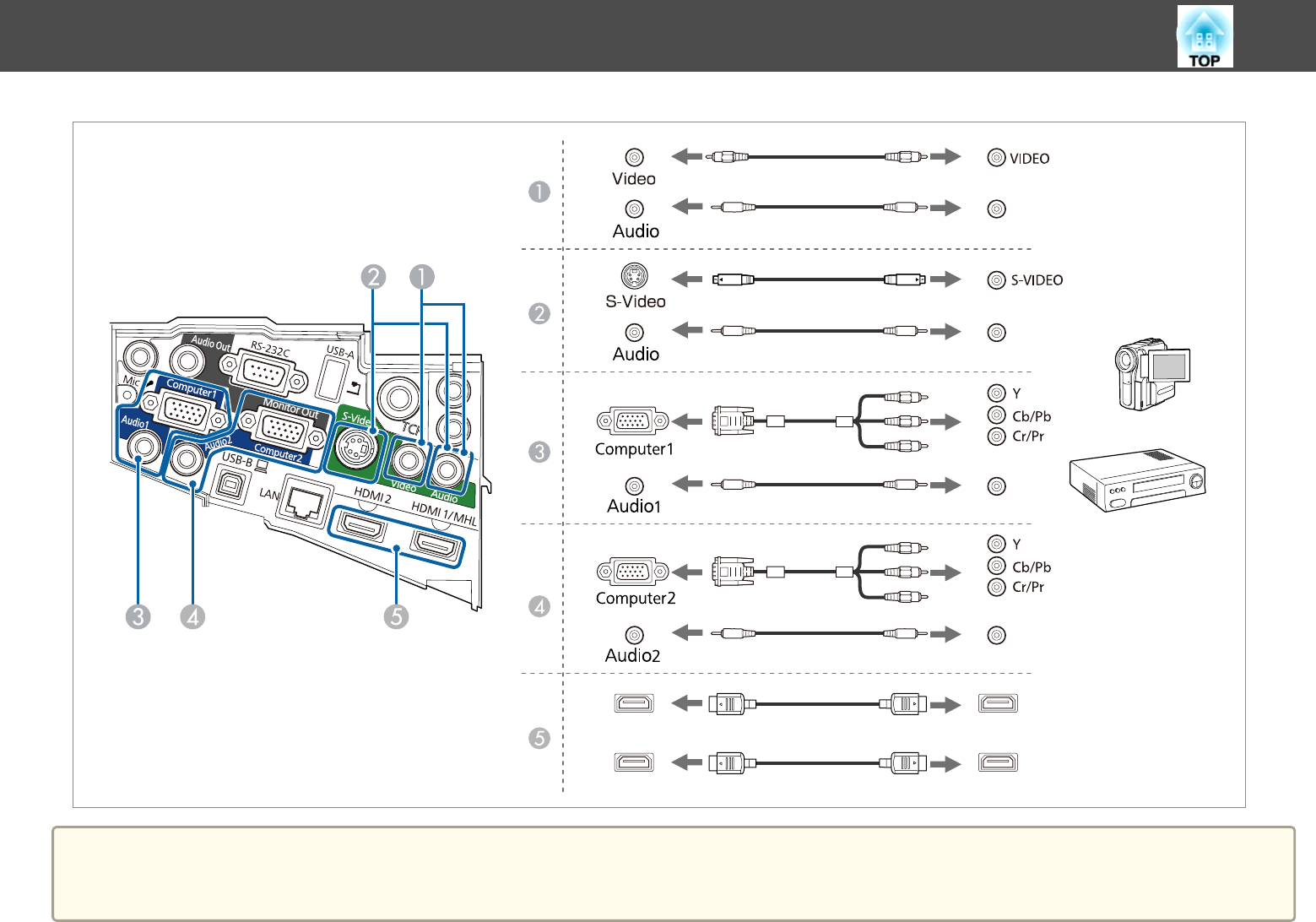Select the HDMI 2 port on projector panel
The height and width of the screenshot is (922, 1316).
coord(361,528)
